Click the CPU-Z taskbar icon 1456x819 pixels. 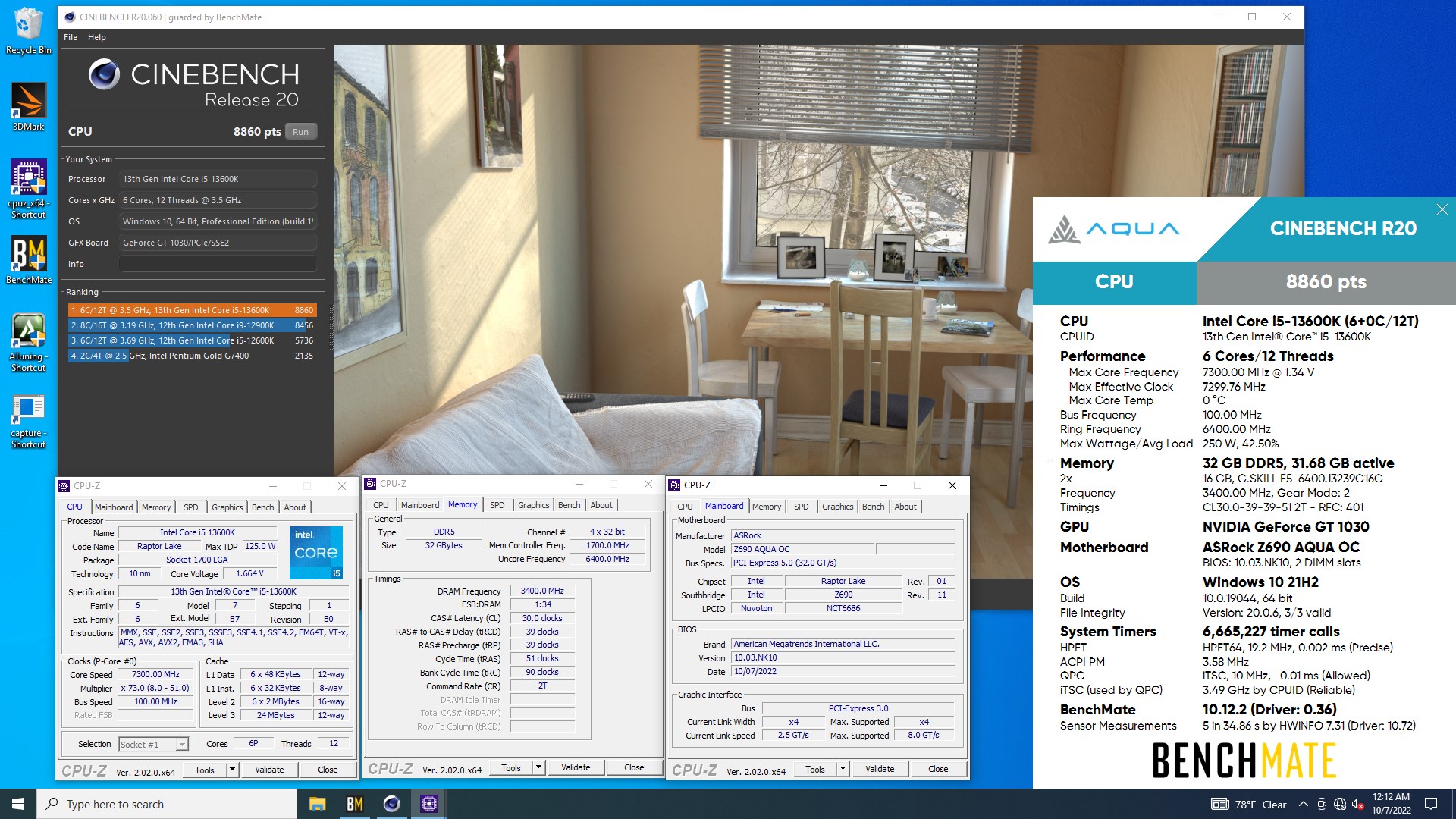[428, 804]
